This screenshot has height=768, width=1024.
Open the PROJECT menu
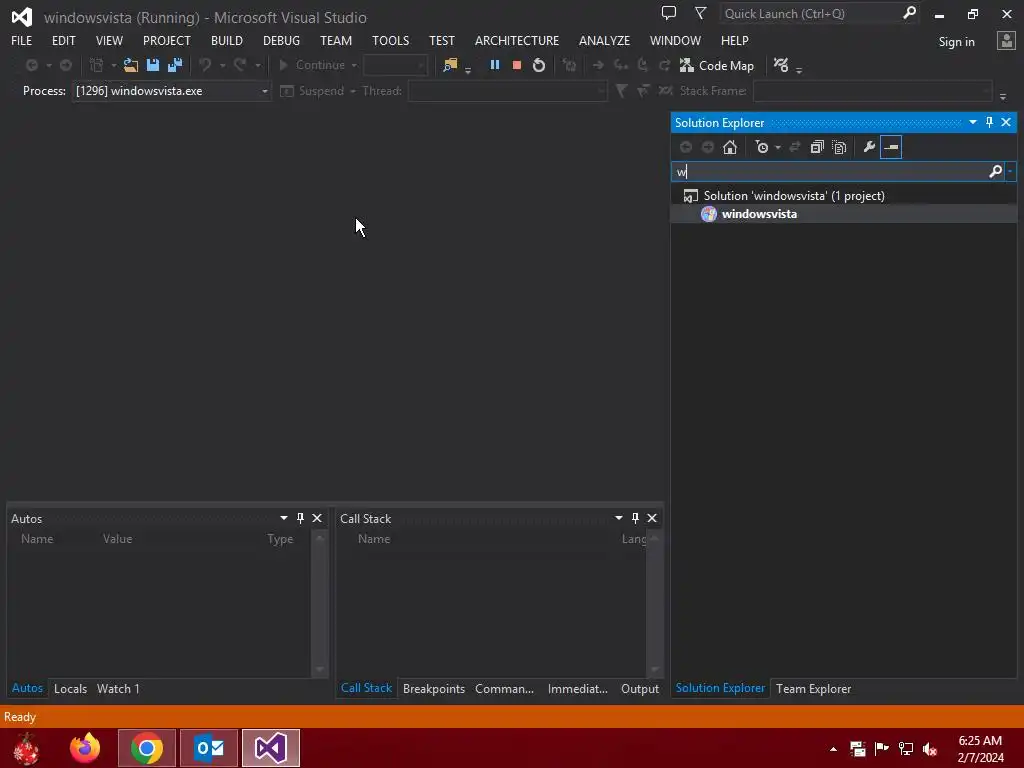pyautogui.click(x=167, y=40)
